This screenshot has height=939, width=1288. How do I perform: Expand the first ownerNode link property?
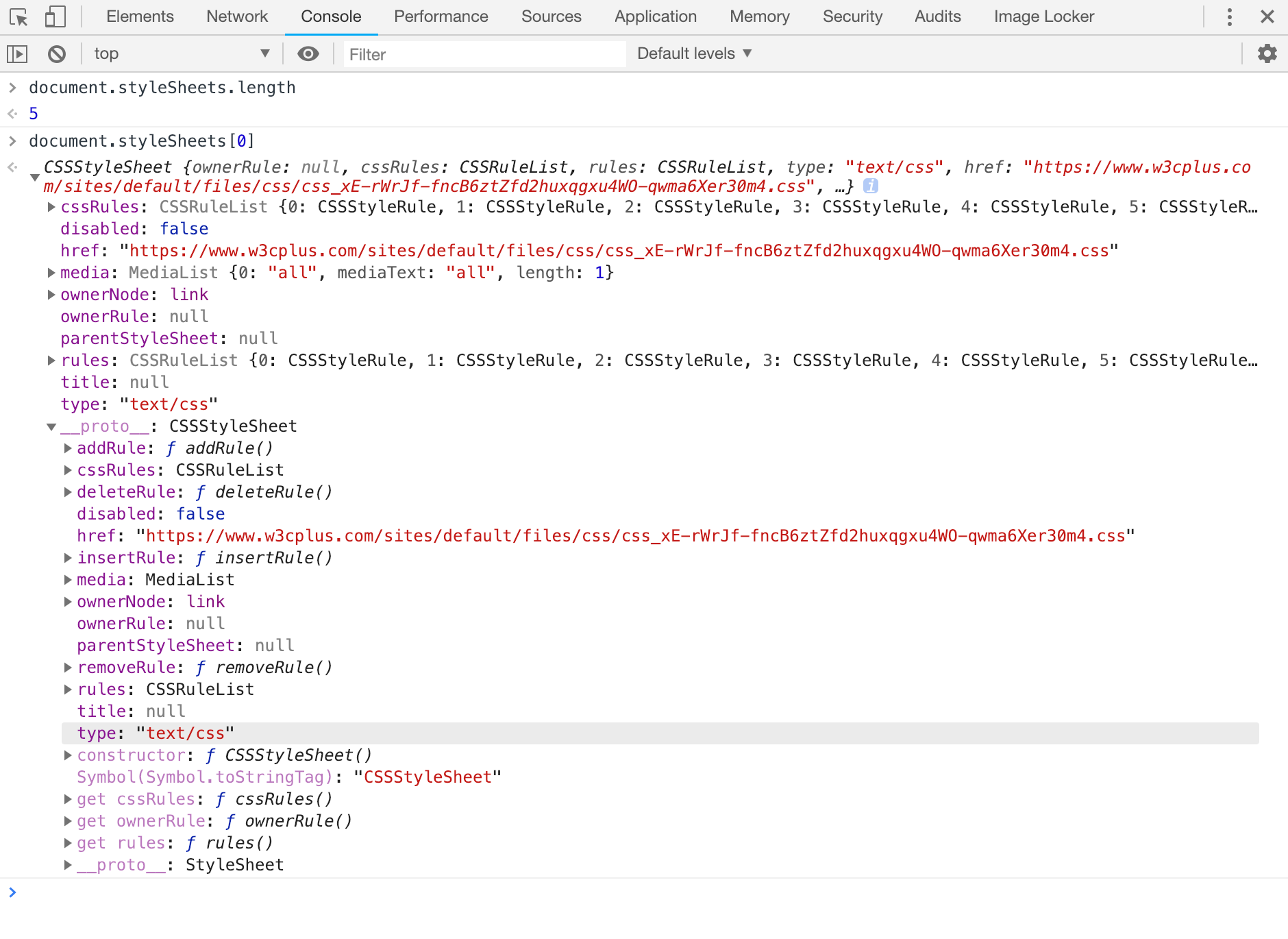click(x=51, y=295)
